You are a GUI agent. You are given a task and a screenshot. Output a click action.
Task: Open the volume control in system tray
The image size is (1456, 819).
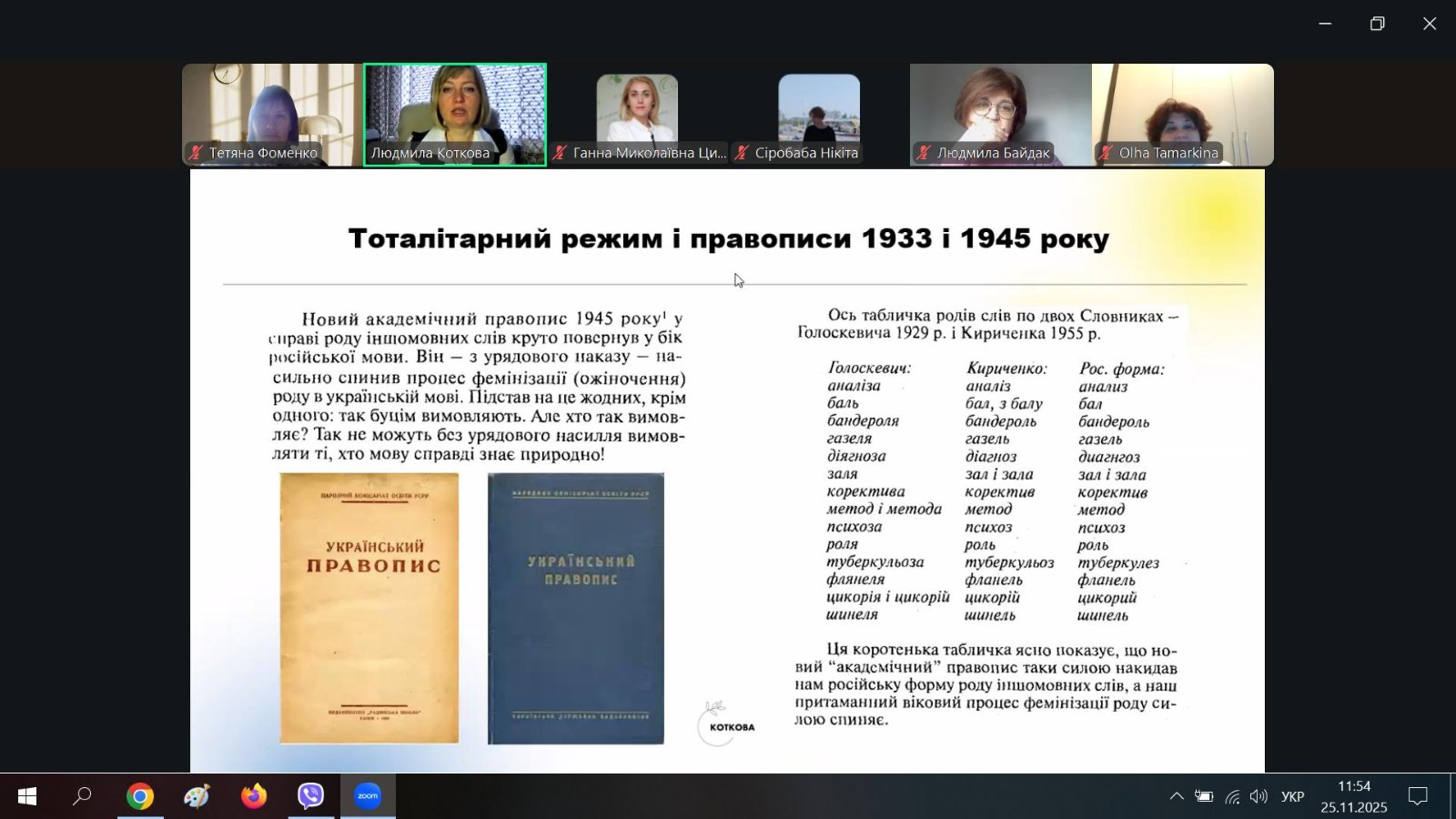click(x=1259, y=797)
